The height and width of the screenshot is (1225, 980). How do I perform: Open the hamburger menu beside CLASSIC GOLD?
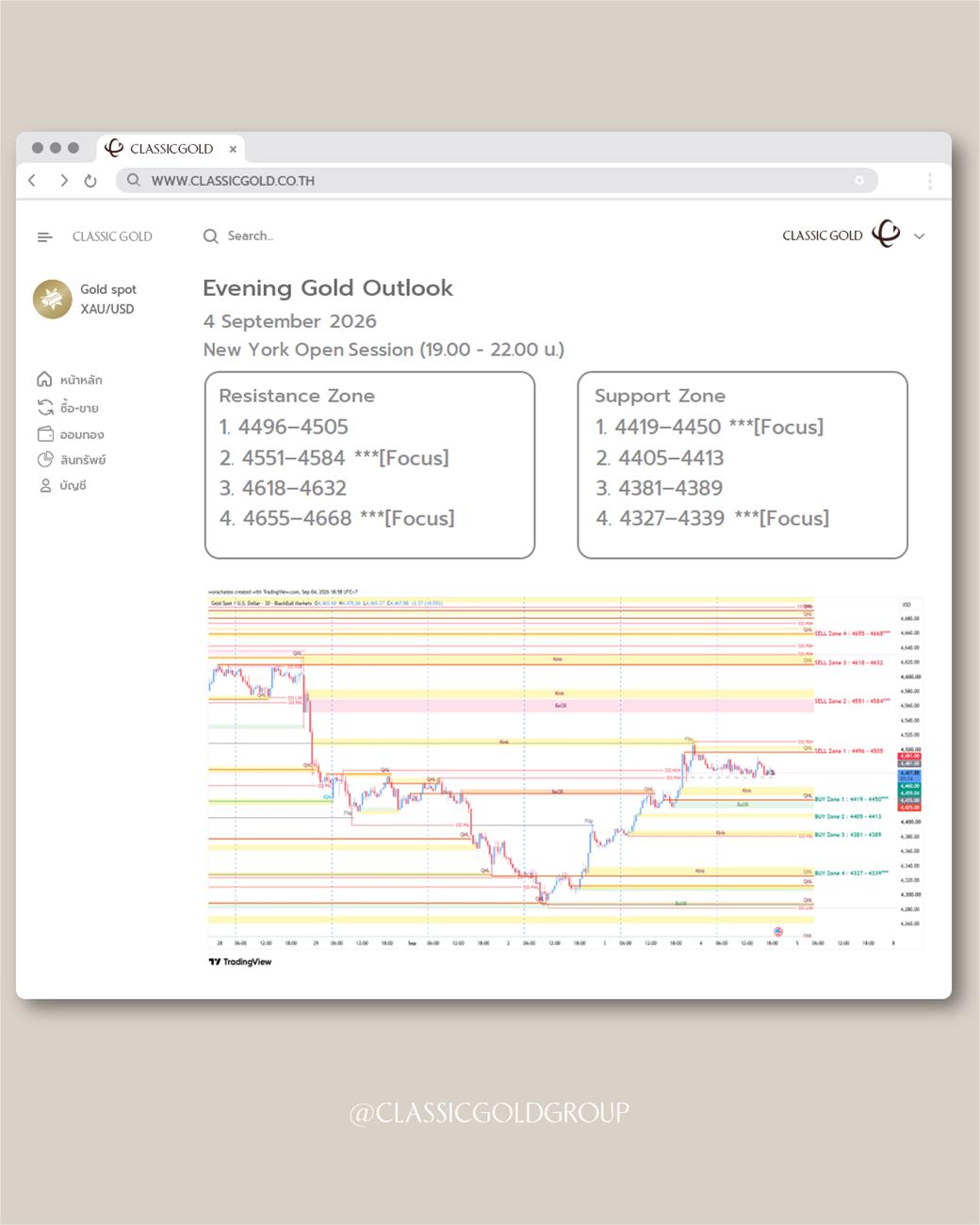[44, 237]
